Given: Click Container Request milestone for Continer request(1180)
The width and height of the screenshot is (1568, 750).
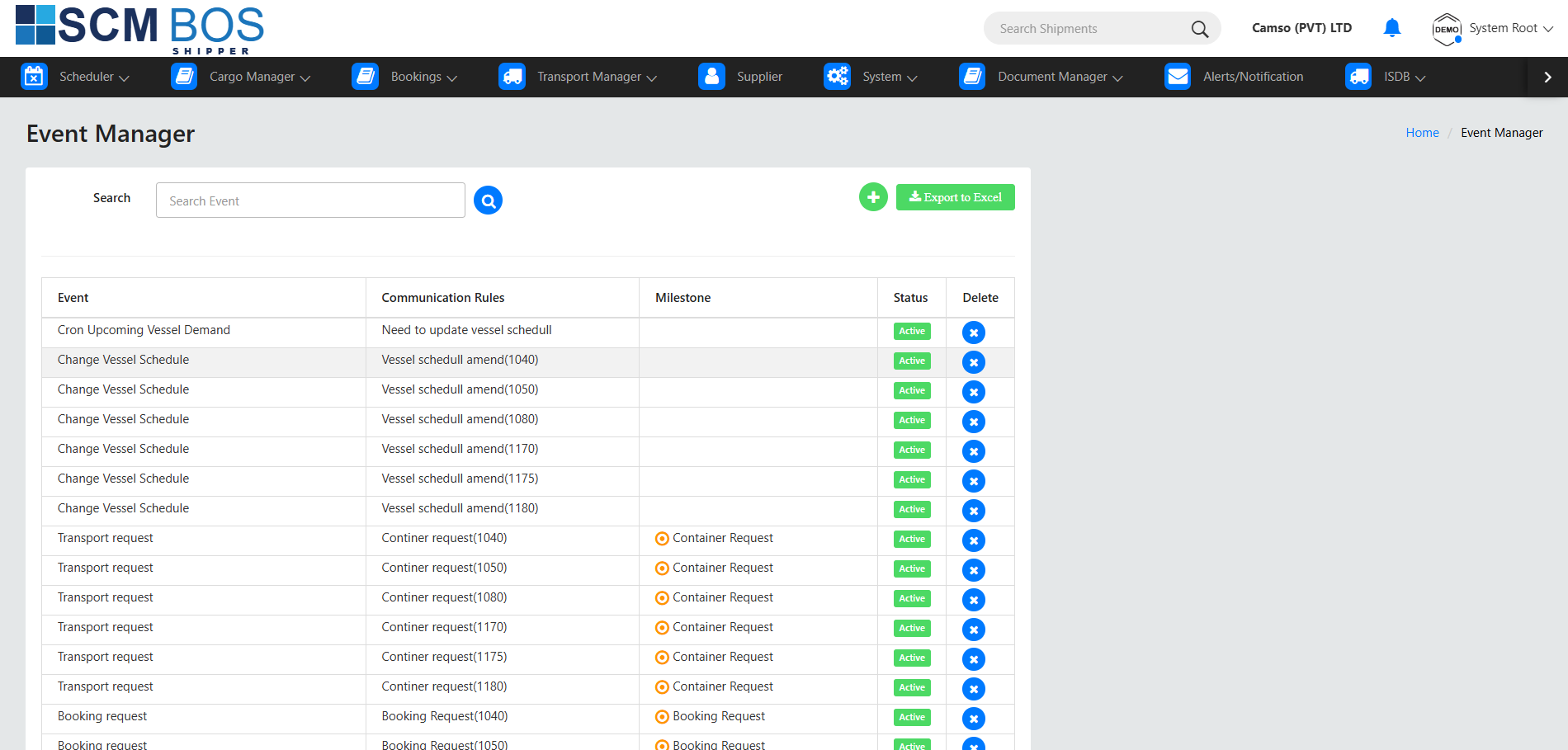Looking at the screenshot, I should click(x=723, y=686).
